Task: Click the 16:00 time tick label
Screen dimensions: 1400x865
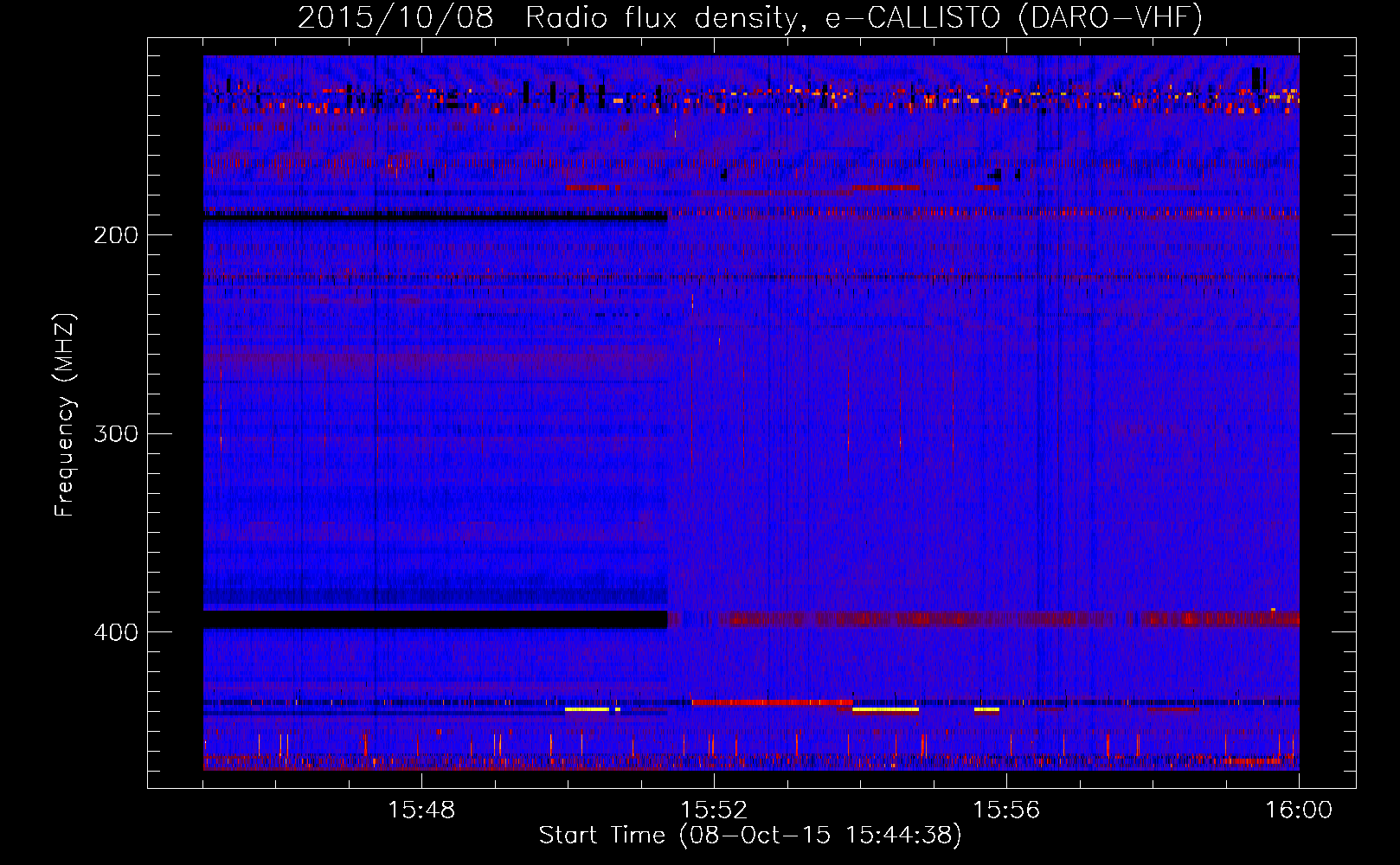Action: pyautogui.click(x=1299, y=811)
